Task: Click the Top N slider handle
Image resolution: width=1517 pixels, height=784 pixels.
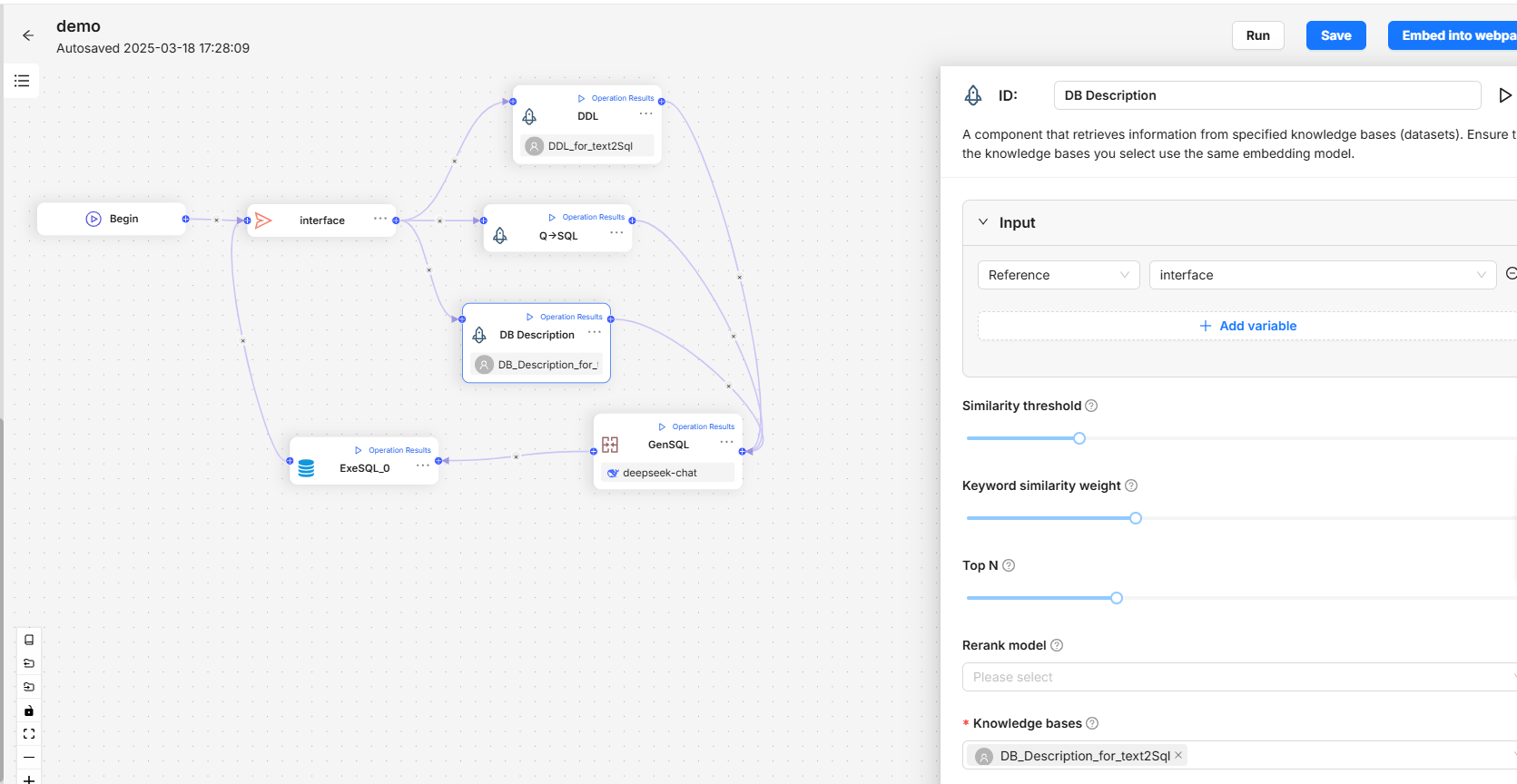Action: click(x=1117, y=598)
